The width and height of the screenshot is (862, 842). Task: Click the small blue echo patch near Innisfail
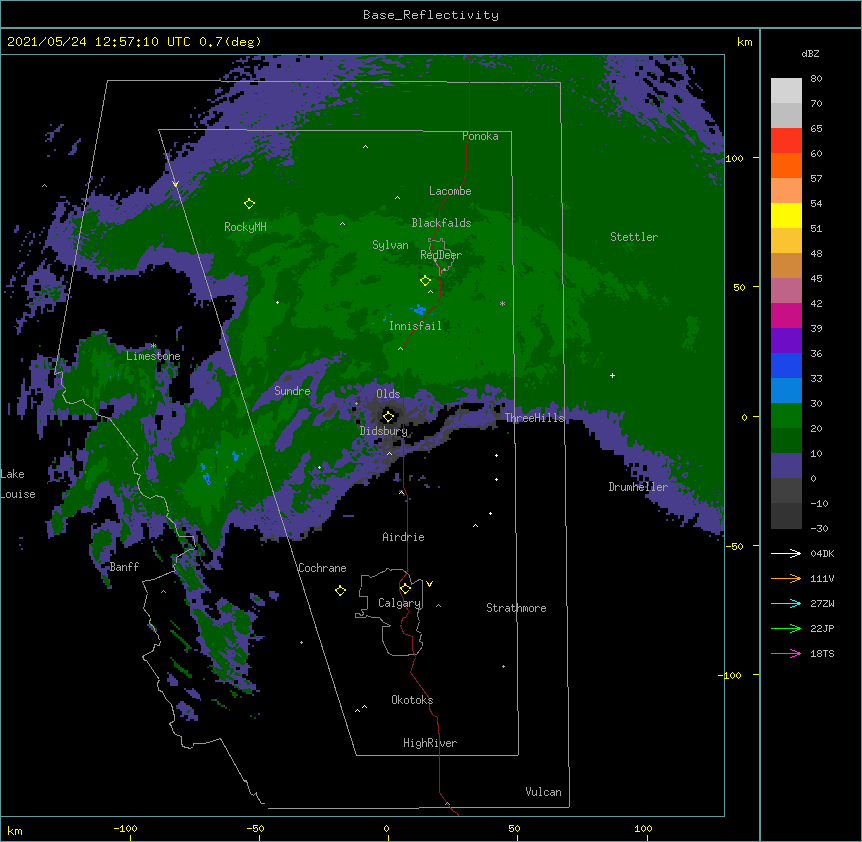(x=419, y=309)
